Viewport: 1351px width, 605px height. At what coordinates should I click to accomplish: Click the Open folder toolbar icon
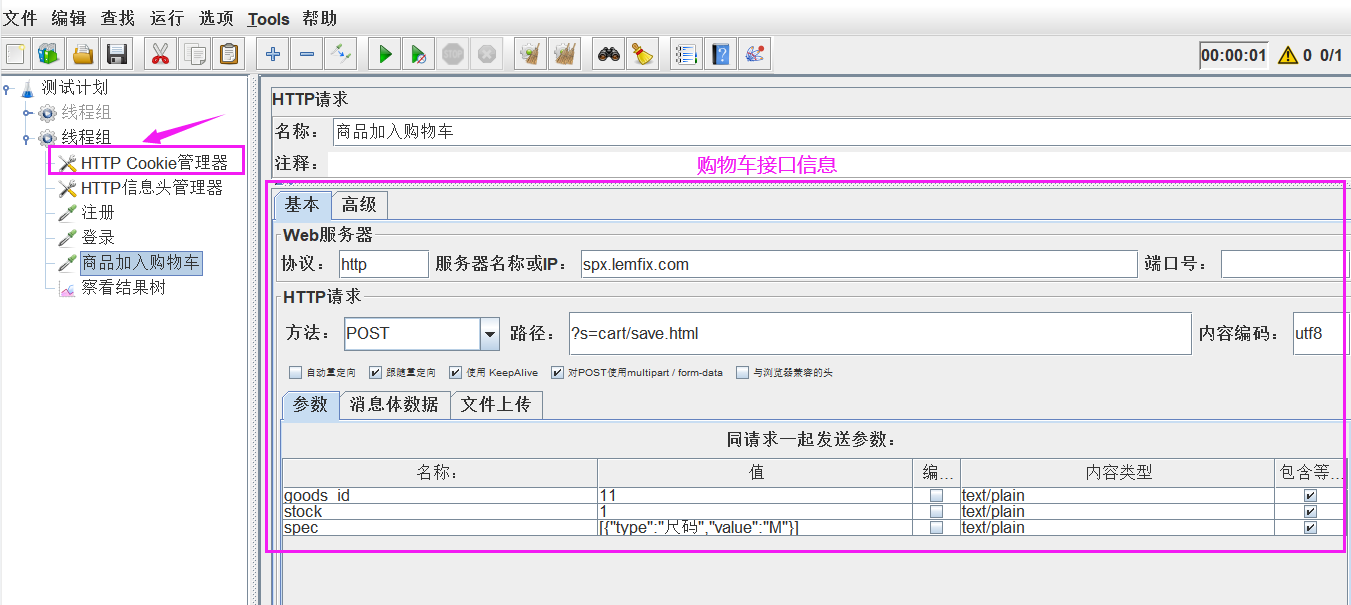tap(83, 54)
